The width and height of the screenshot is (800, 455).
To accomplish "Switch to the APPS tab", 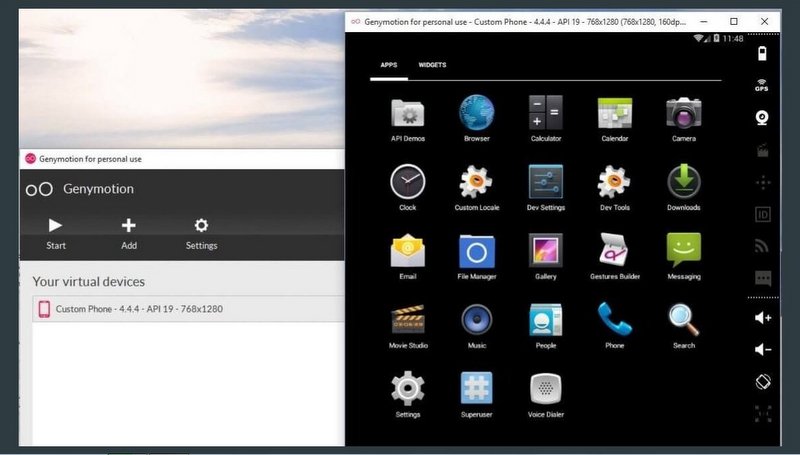I will tap(389, 65).
